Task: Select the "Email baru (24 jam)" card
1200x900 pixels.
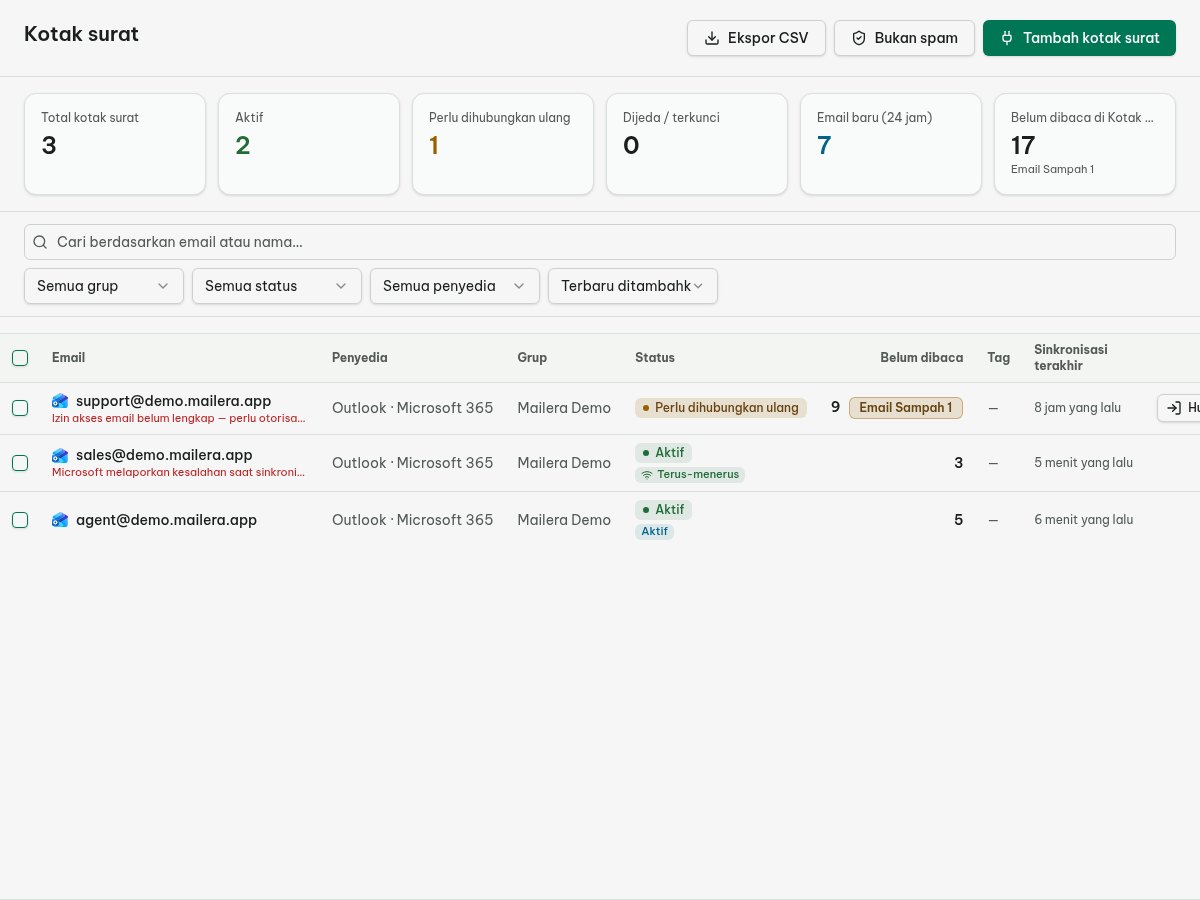Action: (x=891, y=144)
